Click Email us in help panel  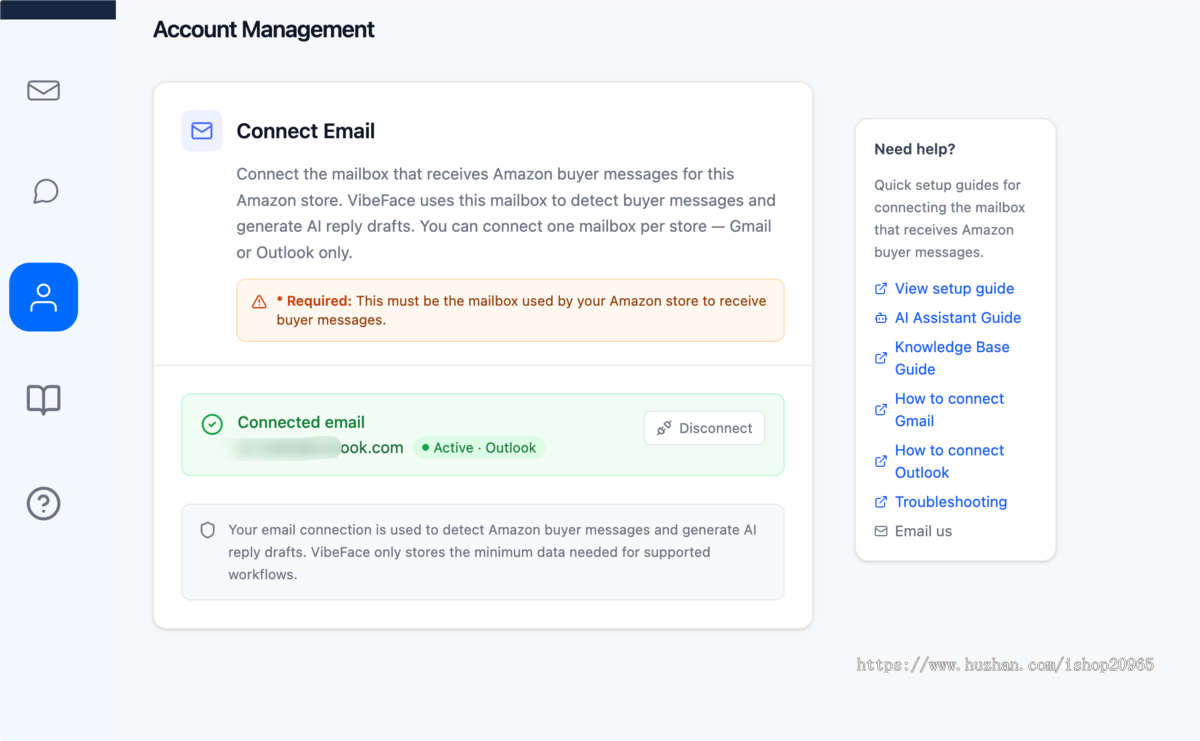(923, 531)
